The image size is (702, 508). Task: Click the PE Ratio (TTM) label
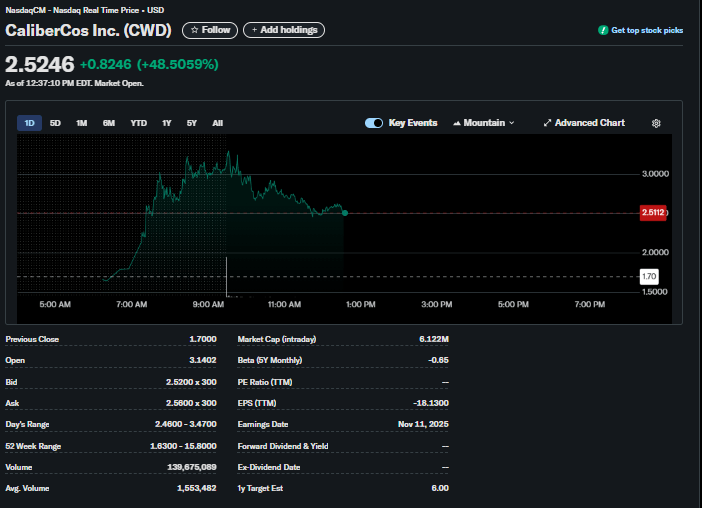[x=265, y=382]
